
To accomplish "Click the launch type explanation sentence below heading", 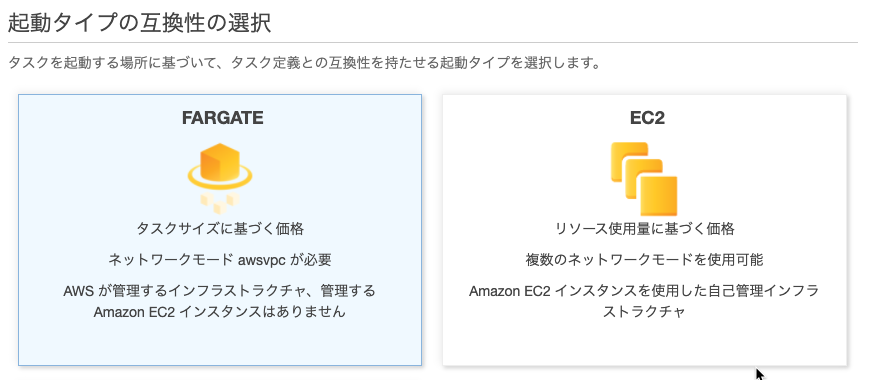I will point(305,63).
